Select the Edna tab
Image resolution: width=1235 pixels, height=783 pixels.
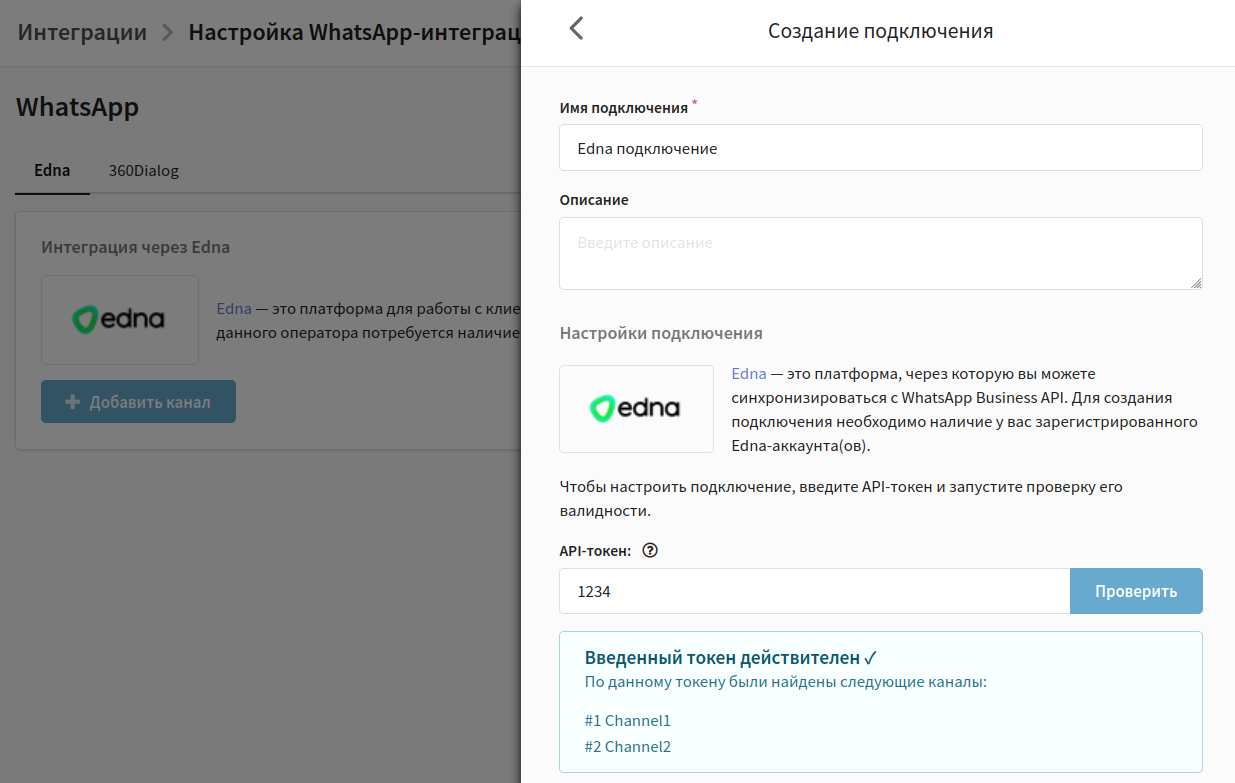[52, 170]
